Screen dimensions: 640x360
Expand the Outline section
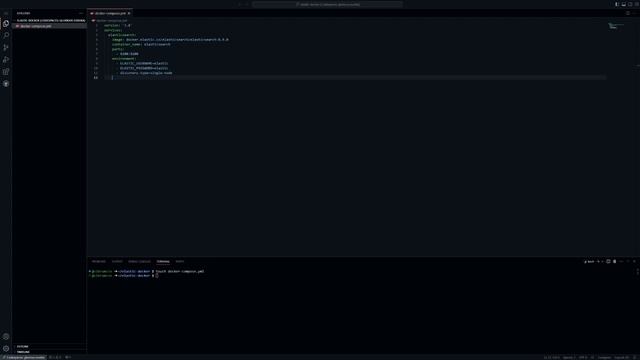tap(49, 347)
